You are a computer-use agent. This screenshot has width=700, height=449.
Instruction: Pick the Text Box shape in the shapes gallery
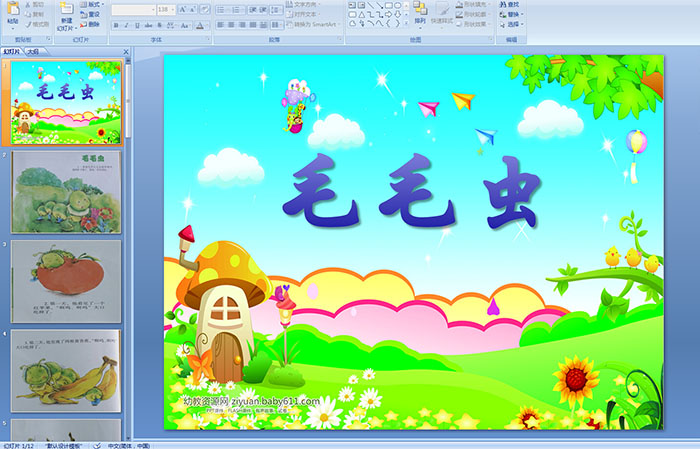point(352,5)
